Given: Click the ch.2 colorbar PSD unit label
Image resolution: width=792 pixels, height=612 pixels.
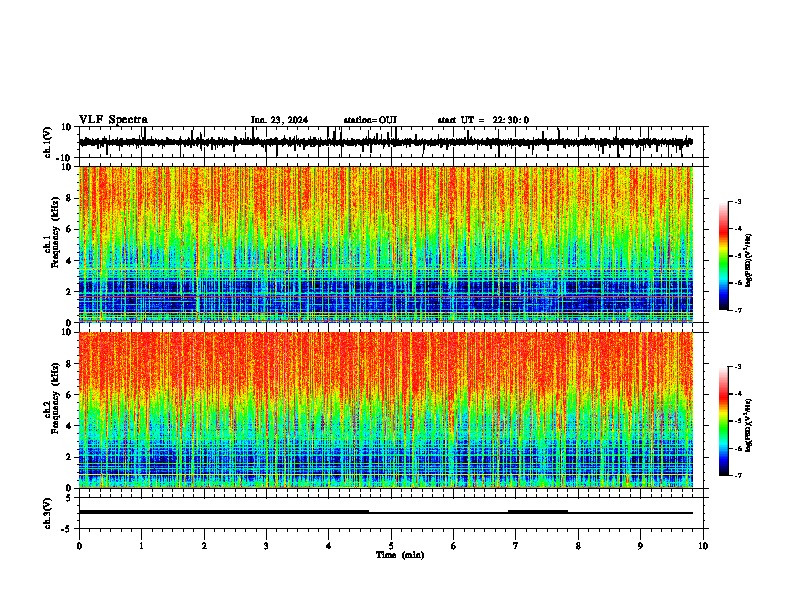Looking at the screenshot, I should (749, 425).
